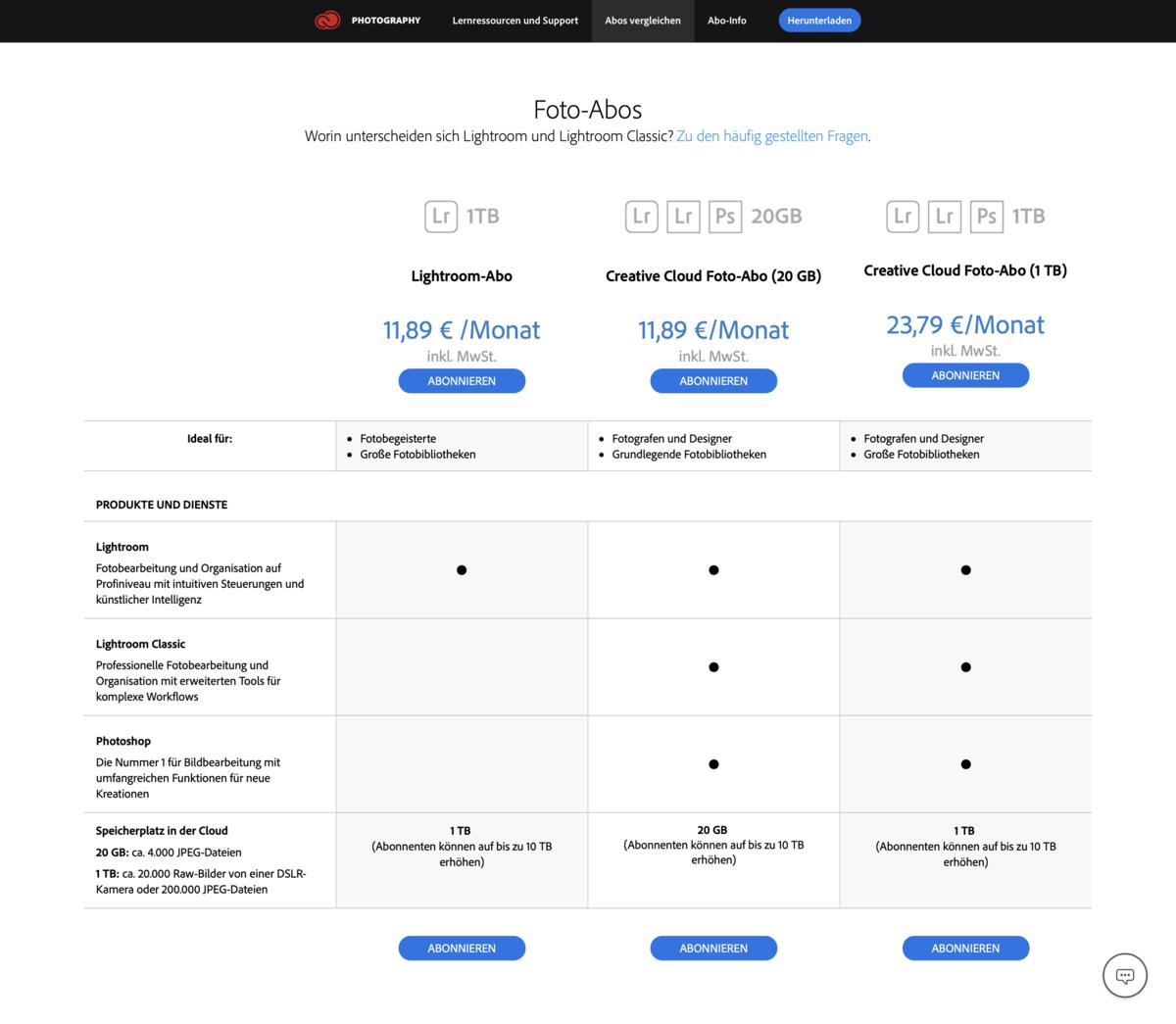Screen dimensions: 1176x1024
Task: Click Lightroom Classic dot in 1 TB column
Action: coord(965,667)
